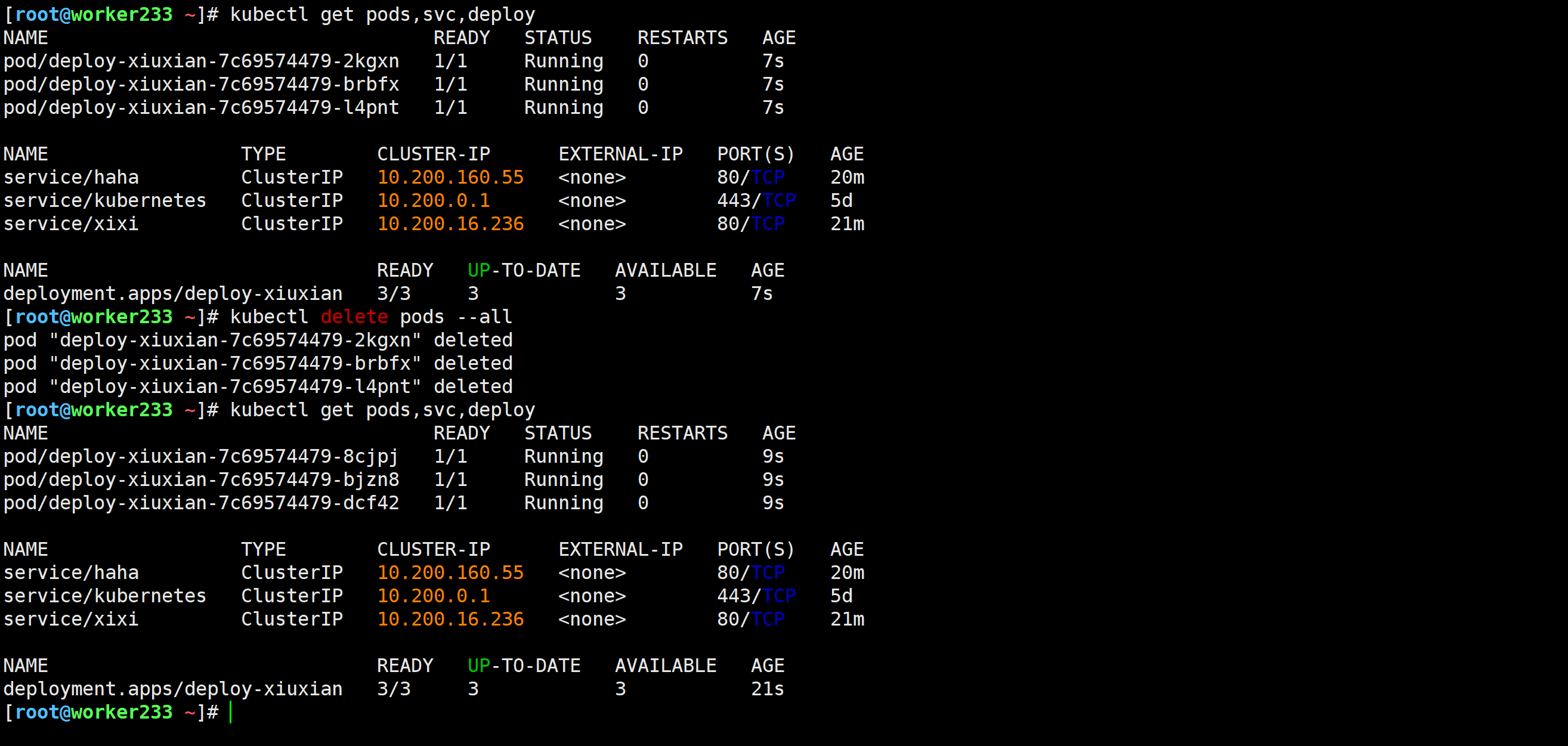This screenshot has width=1568, height=746.
Task: Click the EXTERNAL-IP header in second services table
Action: pos(620,549)
